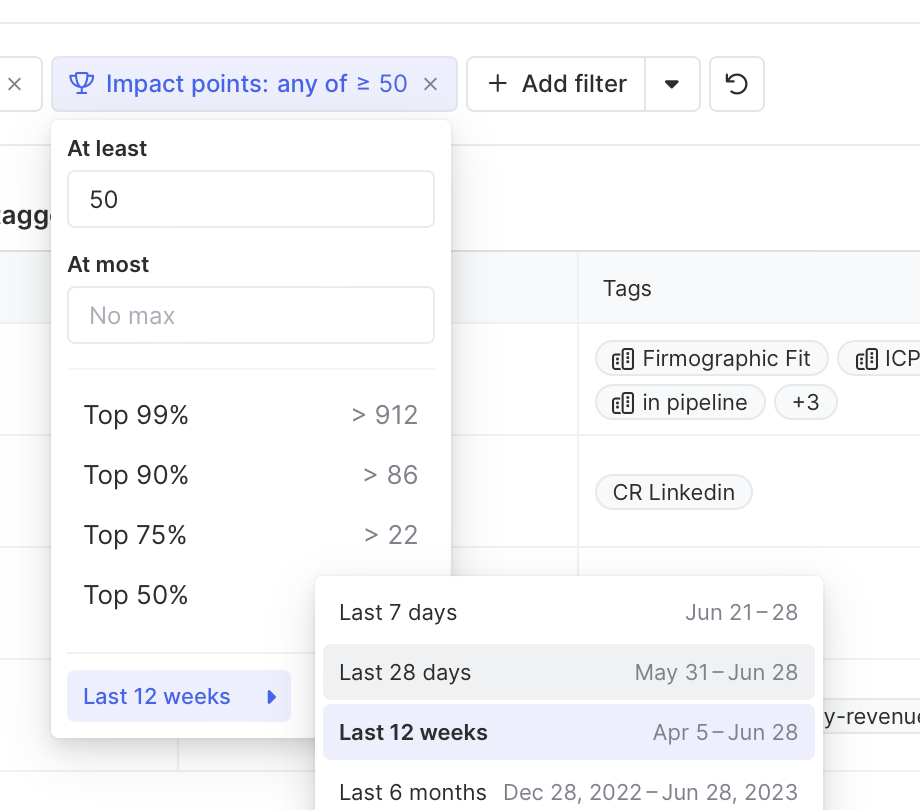
Task: Select the Top 99% preset
Action: [251, 415]
